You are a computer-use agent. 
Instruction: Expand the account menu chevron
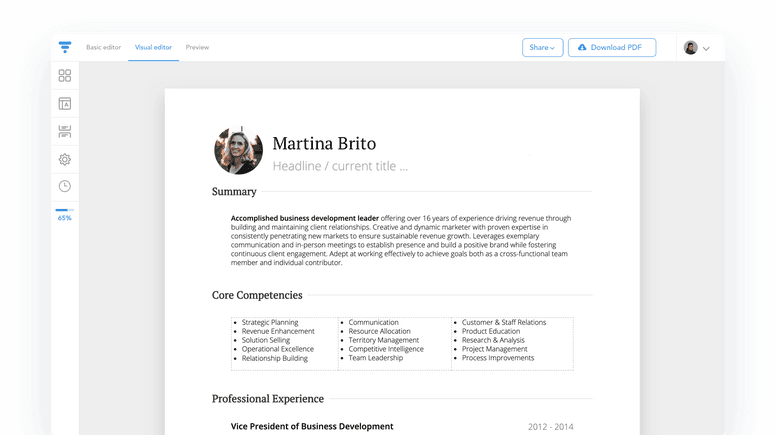[x=707, y=48]
